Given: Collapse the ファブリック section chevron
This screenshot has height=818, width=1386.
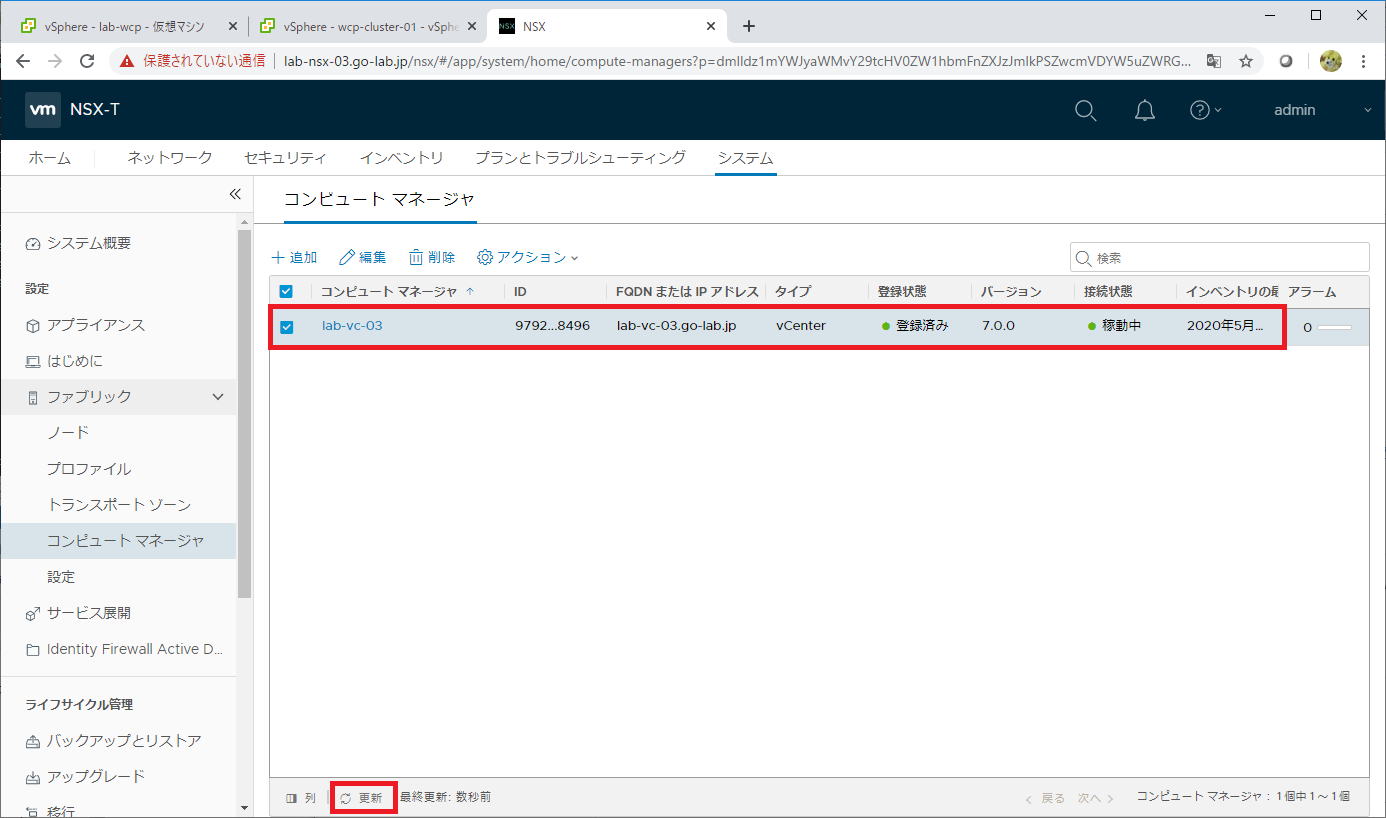Looking at the screenshot, I should click(218, 397).
